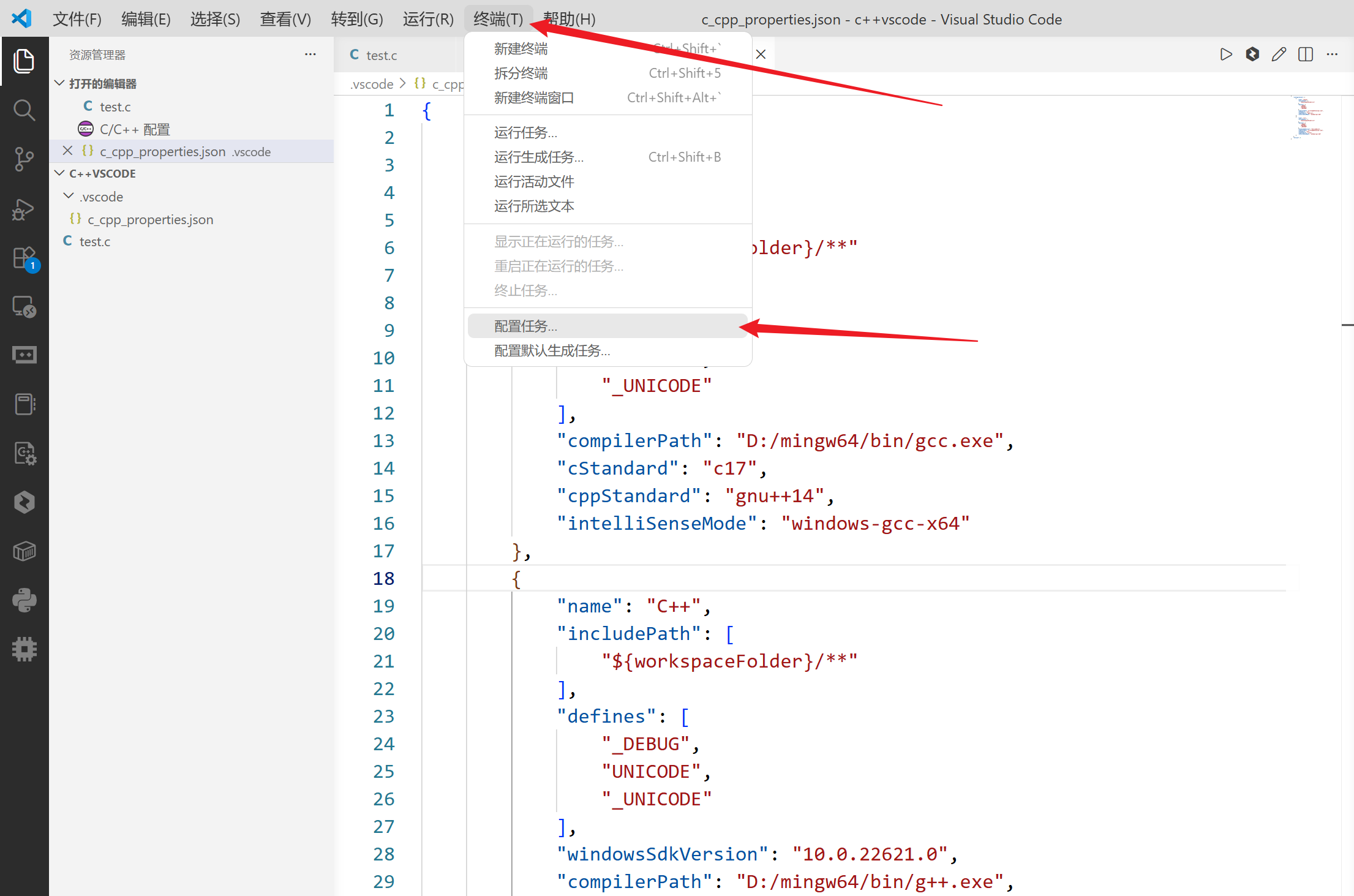Image resolution: width=1354 pixels, height=896 pixels.
Task: Open the Explorer view in activity bar
Action: click(24, 61)
